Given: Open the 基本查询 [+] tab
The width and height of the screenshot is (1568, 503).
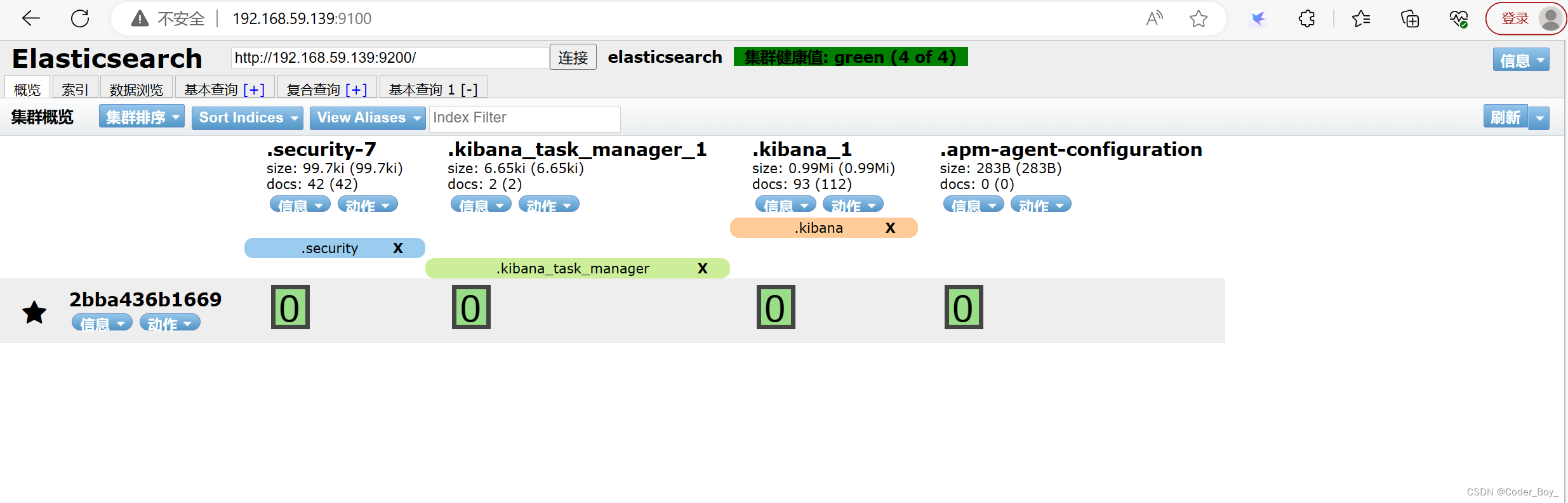Looking at the screenshot, I should pos(225,88).
